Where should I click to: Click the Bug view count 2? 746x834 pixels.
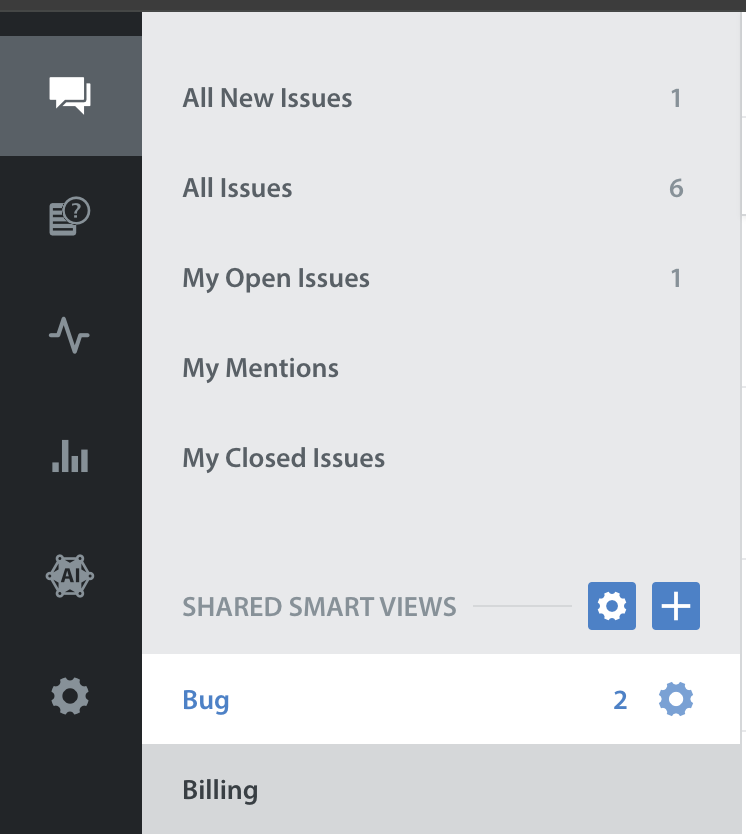click(x=620, y=700)
